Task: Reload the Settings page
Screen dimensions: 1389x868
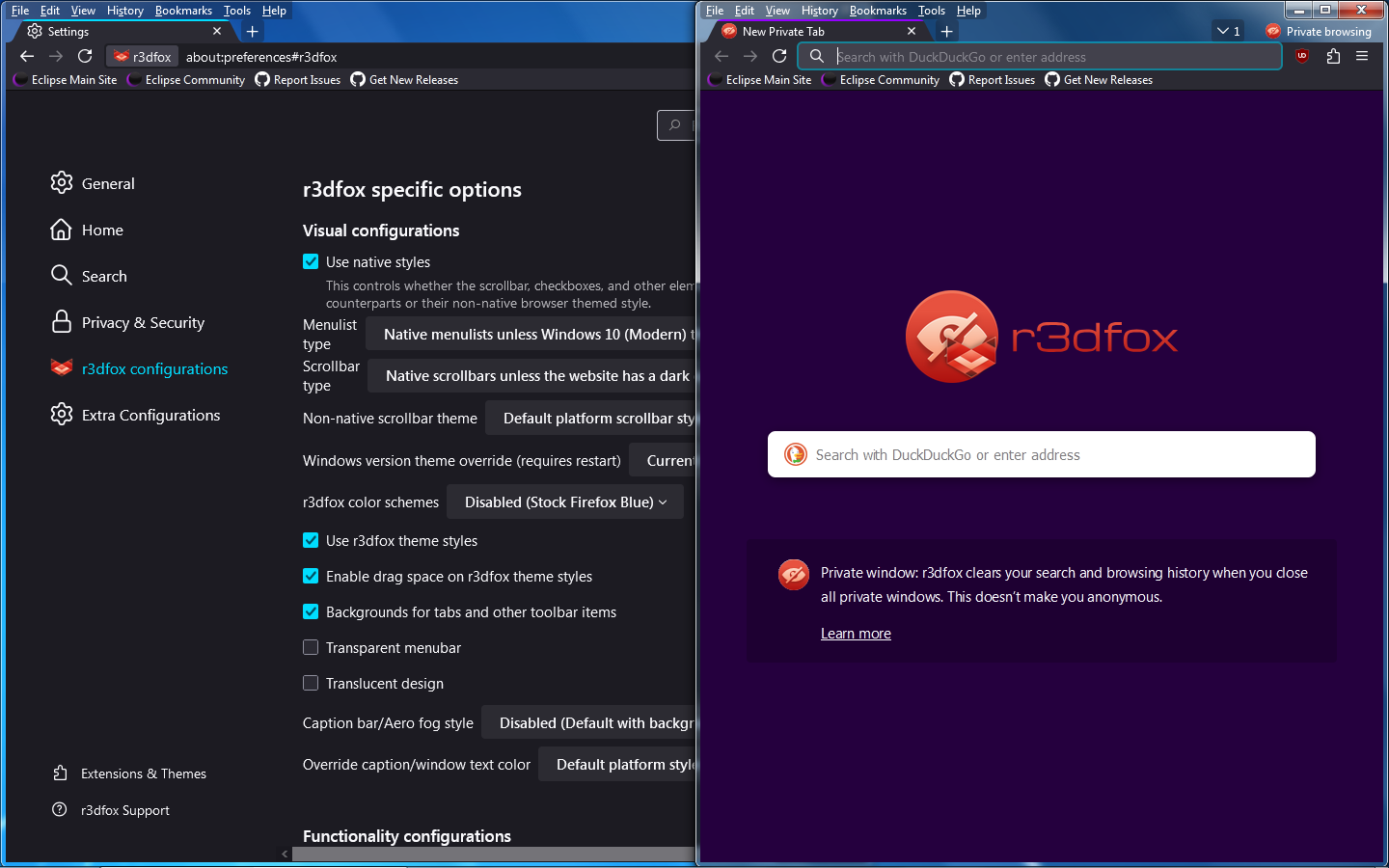Action: (85, 57)
